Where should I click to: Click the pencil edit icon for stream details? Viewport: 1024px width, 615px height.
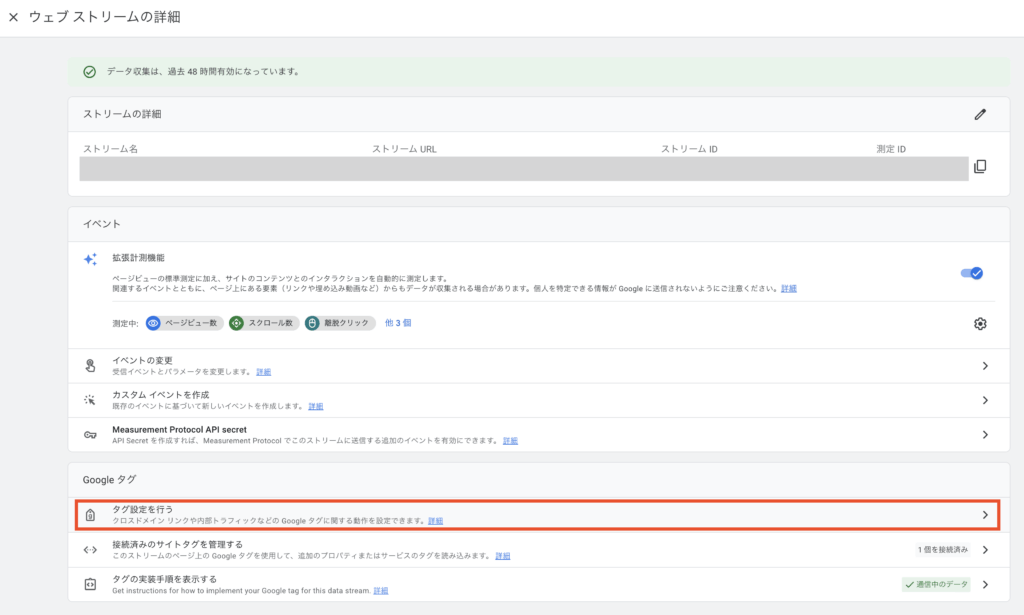pyautogui.click(x=980, y=114)
